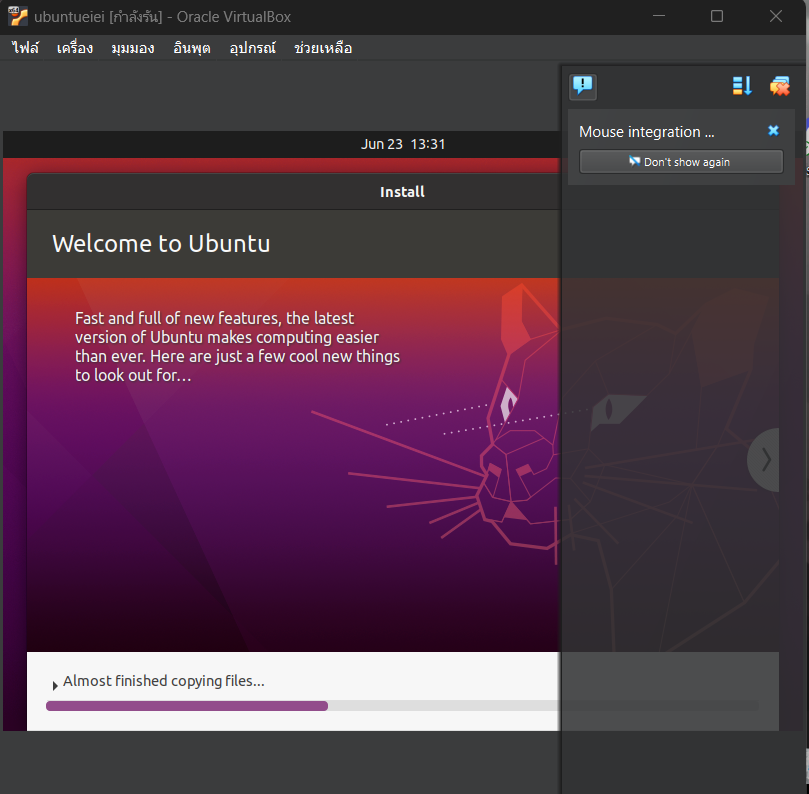Viewport: 809px width, 794px height.
Task: Click the VirtualBox icon in title bar
Action: [18, 16]
